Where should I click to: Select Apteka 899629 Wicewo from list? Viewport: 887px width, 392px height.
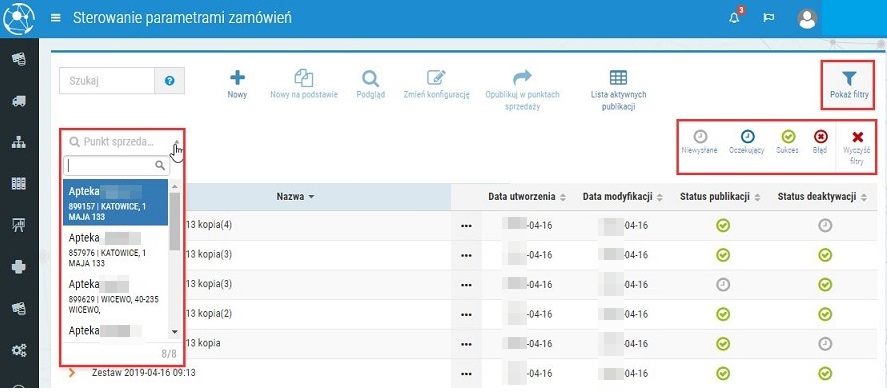pyautogui.click(x=116, y=295)
